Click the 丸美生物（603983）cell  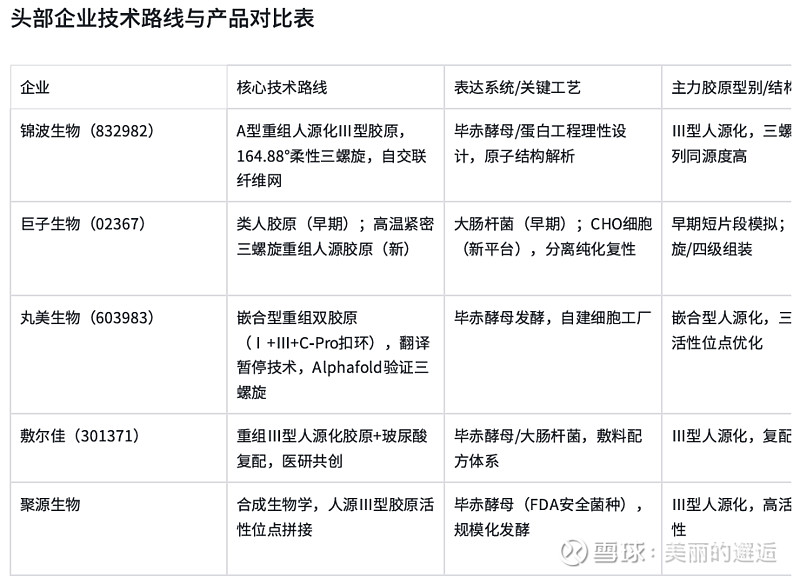pos(118,355)
